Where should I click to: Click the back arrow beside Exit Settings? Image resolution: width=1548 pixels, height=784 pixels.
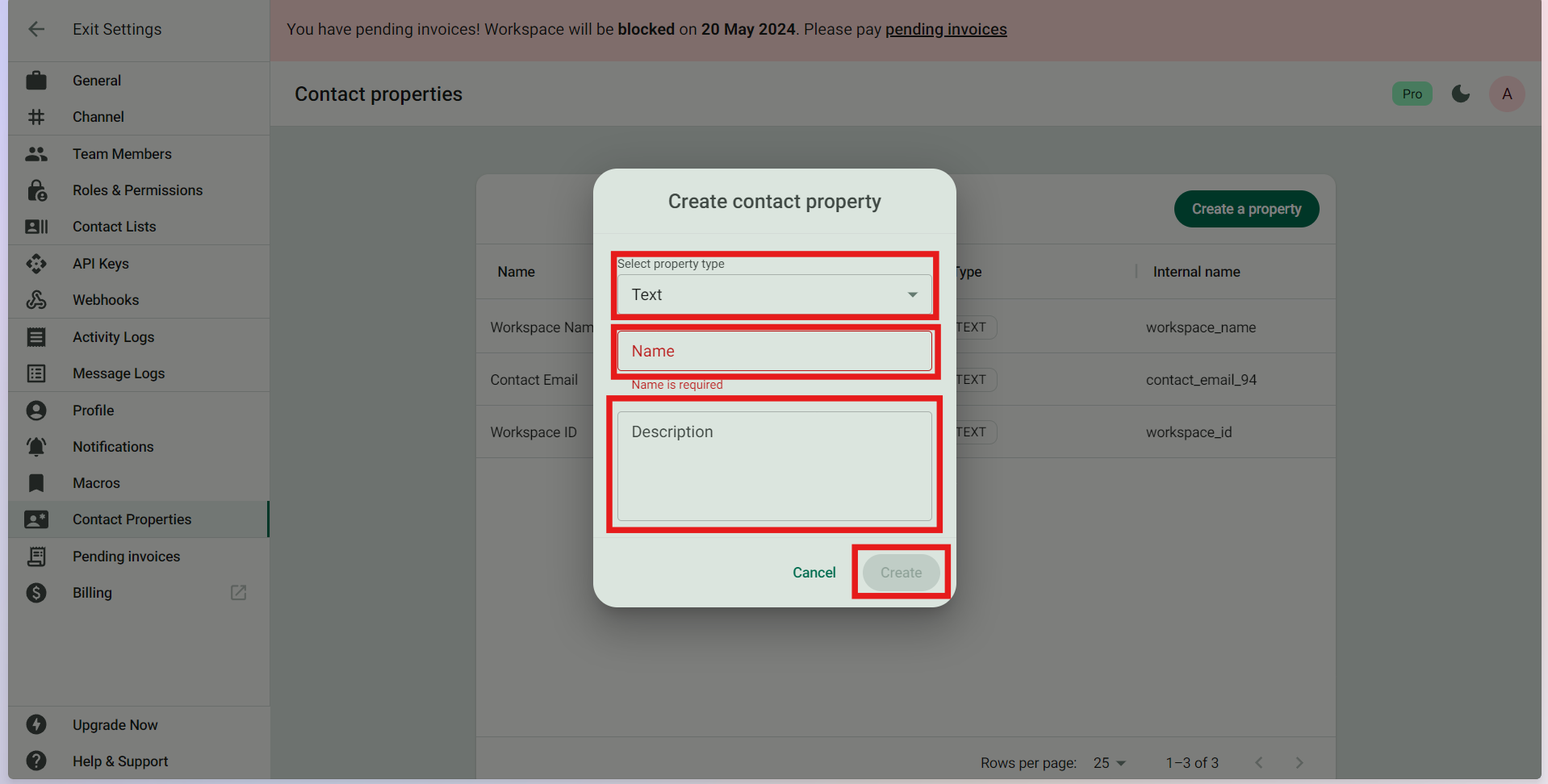coord(36,29)
